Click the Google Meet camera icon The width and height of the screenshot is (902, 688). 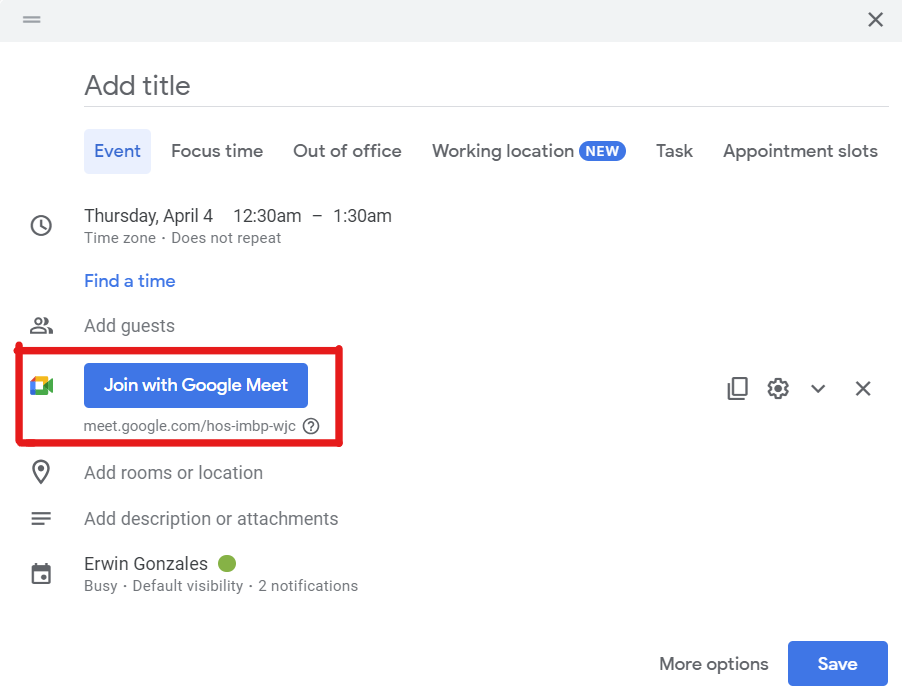41,385
